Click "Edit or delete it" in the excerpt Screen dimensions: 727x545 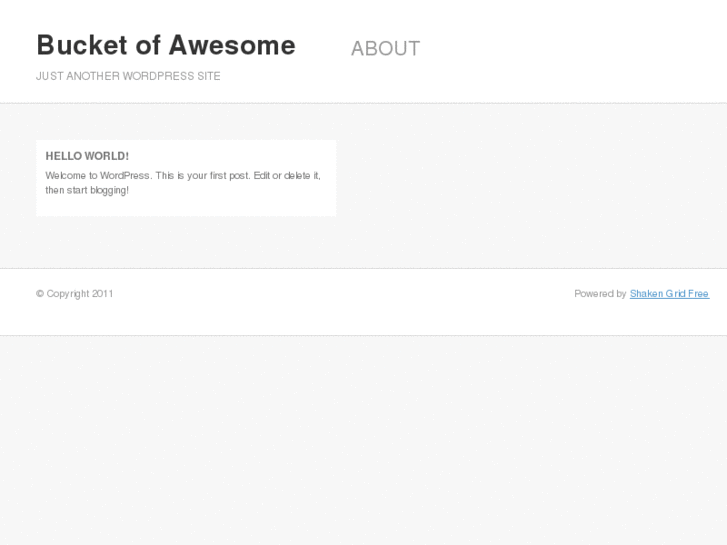pos(287,175)
